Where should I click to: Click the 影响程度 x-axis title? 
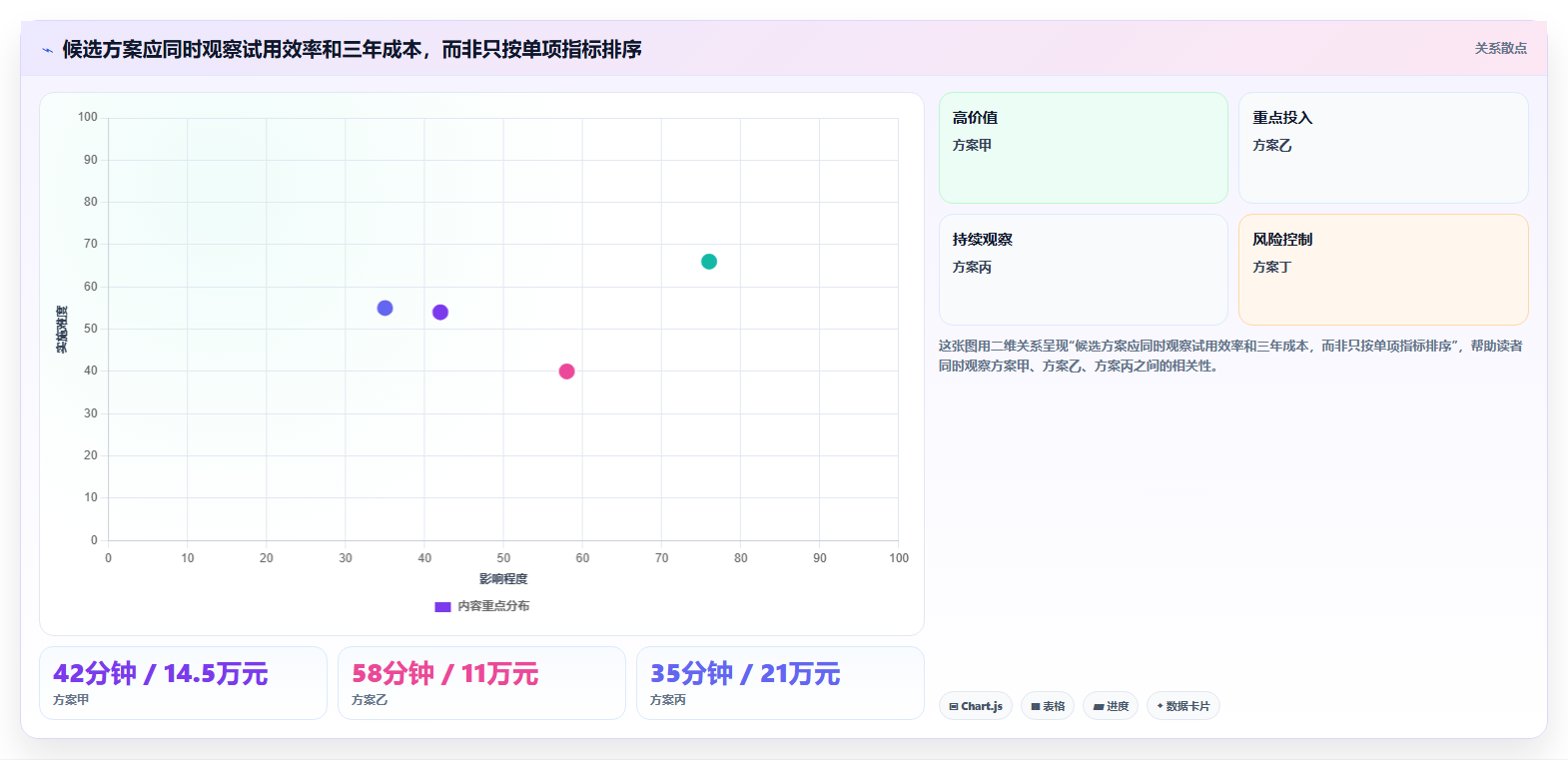[503, 579]
